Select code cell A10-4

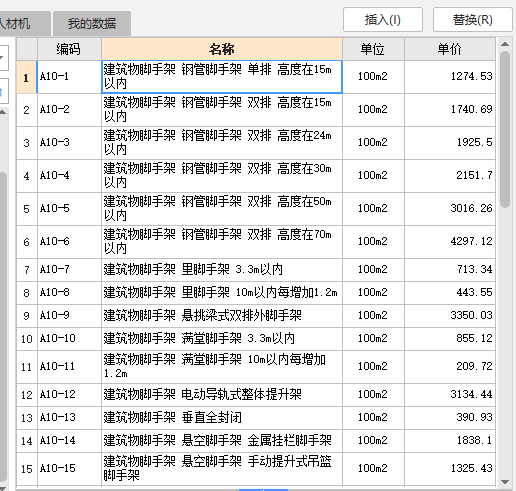coord(69,176)
